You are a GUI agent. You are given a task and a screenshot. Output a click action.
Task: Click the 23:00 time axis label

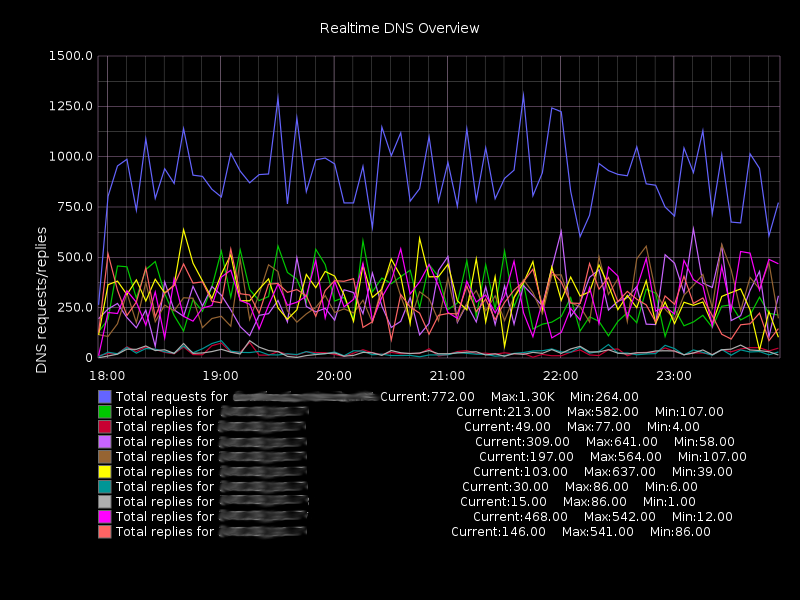pyautogui.click(x=673, y=376)
